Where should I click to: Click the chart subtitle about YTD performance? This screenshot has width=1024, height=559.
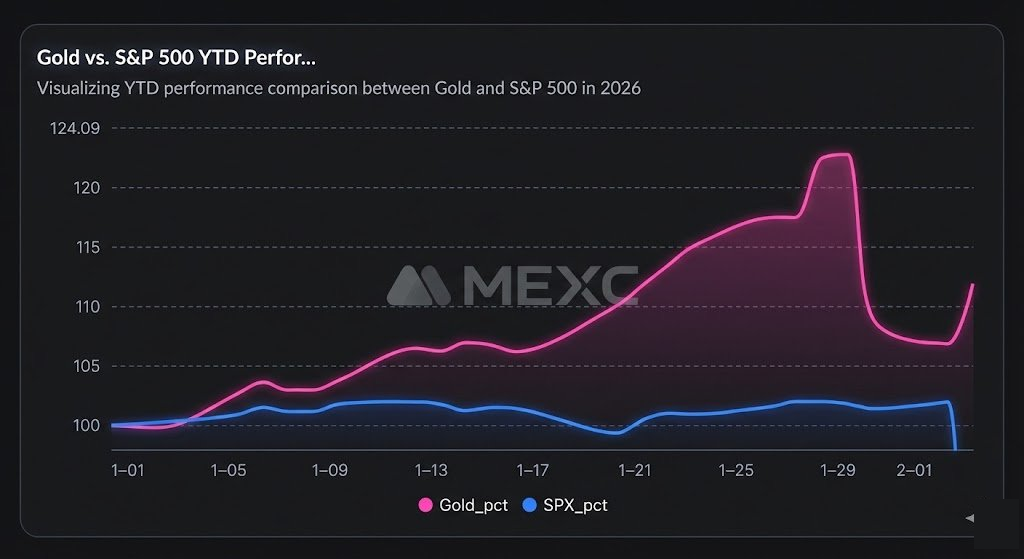(338, 88)
